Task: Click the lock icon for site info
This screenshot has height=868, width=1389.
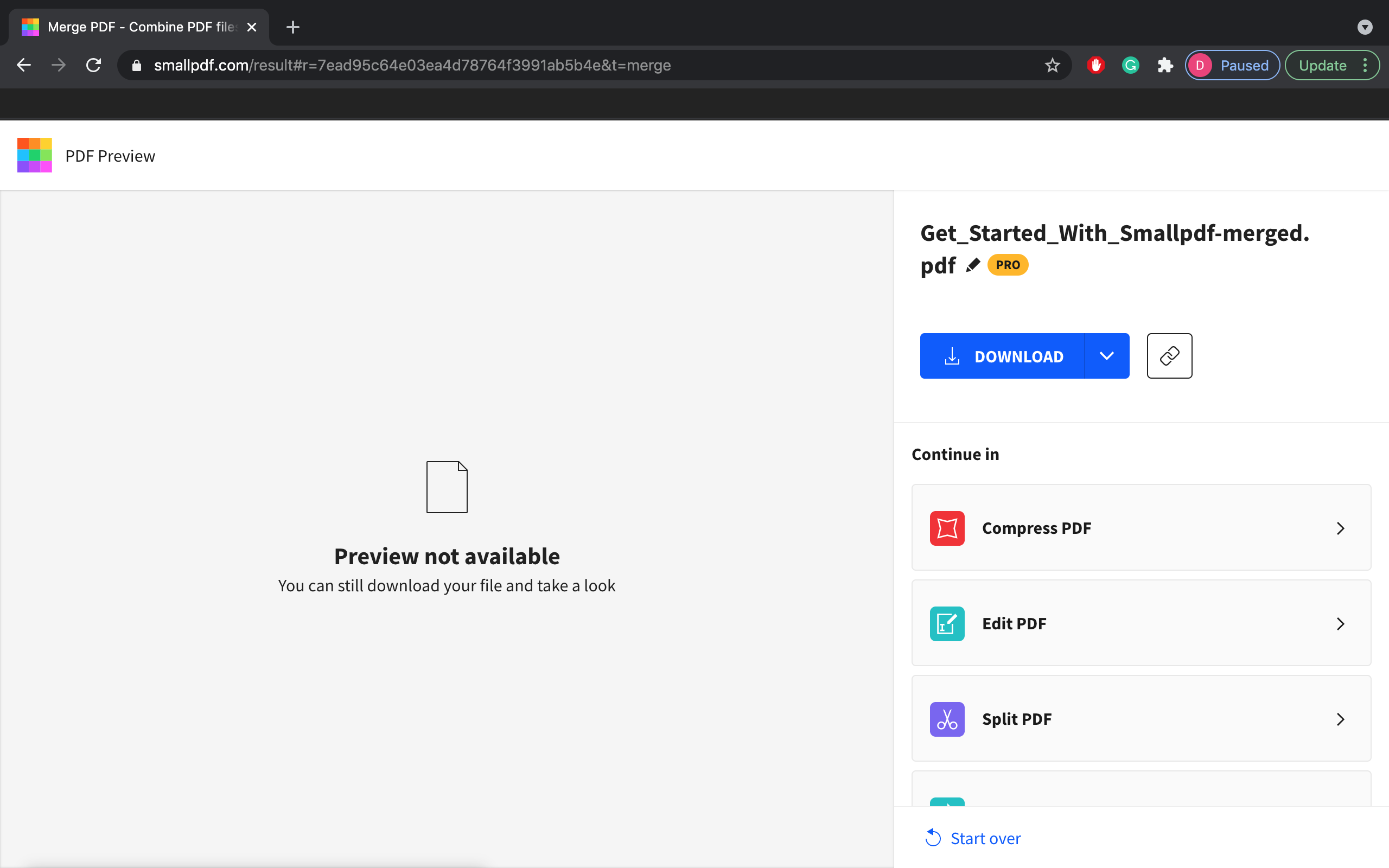Action: coord(137,66)
